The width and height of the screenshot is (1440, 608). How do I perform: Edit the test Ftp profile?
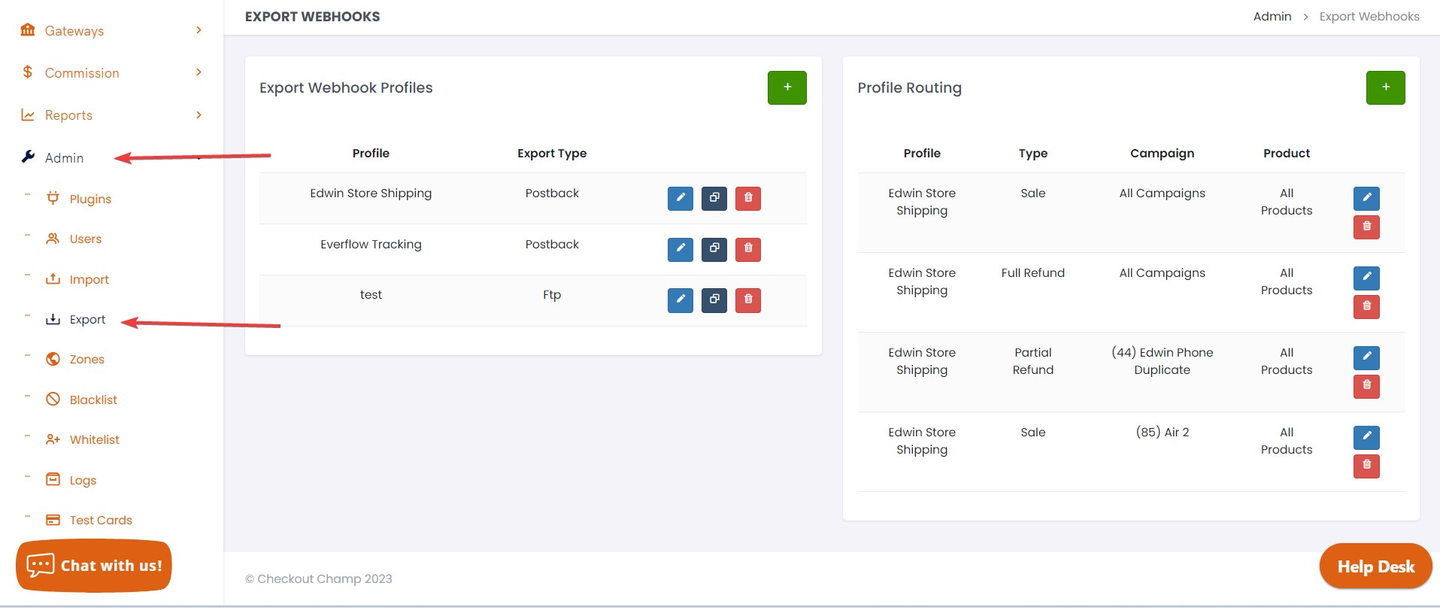tap(680, 300)
